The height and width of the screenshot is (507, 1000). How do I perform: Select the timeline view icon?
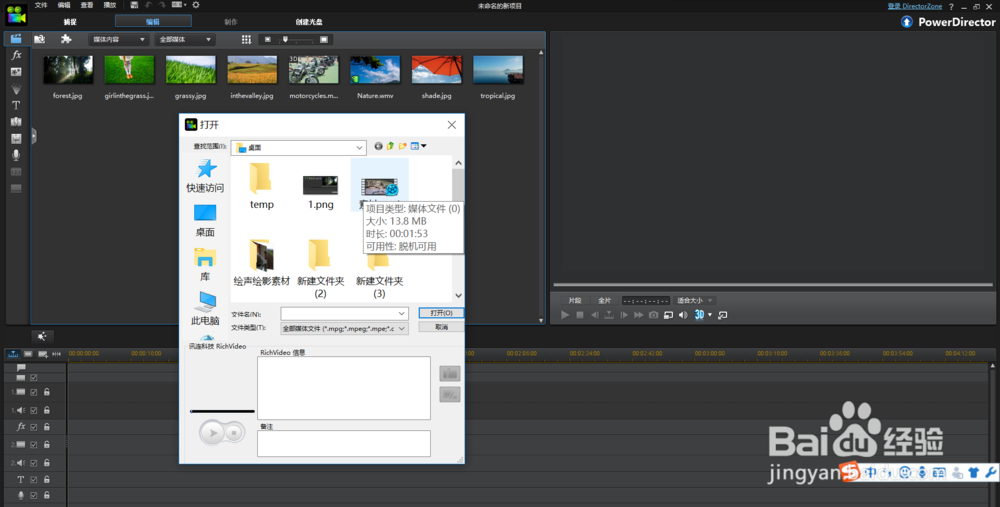(x=13, y=354)
